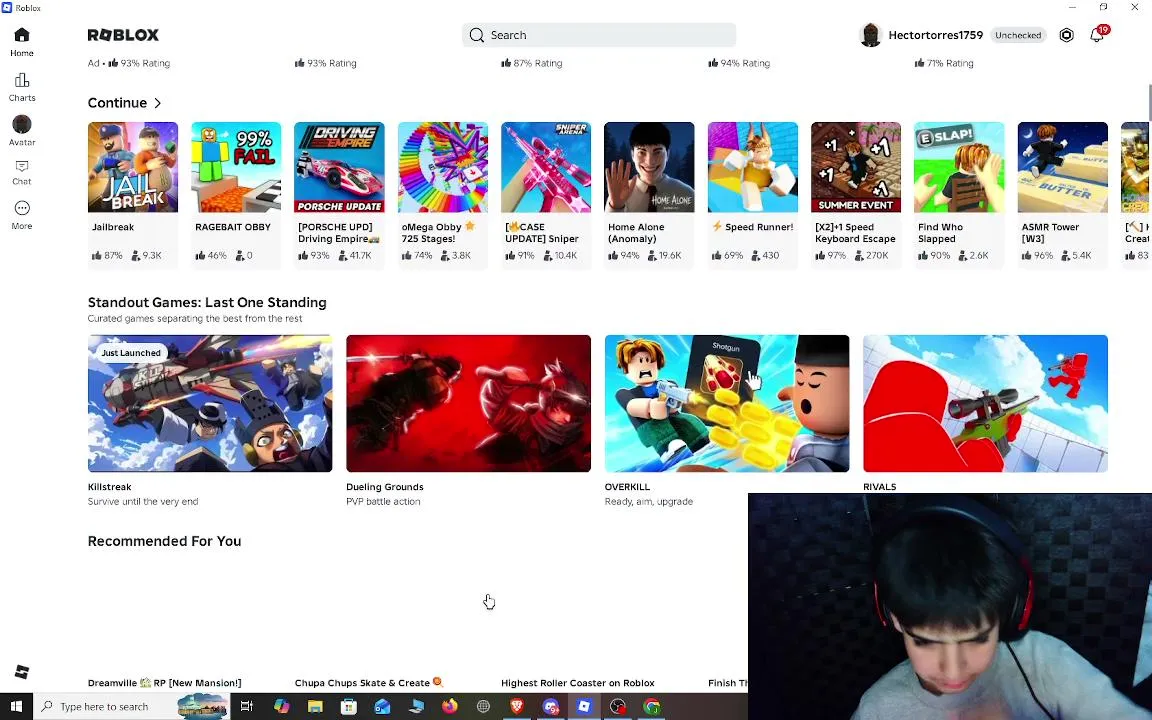The height and width of the screenshot is (720, 1152).
Task: Open the Home Alone (Anomaly) thumbnail
Action: [x=649, y=167]
